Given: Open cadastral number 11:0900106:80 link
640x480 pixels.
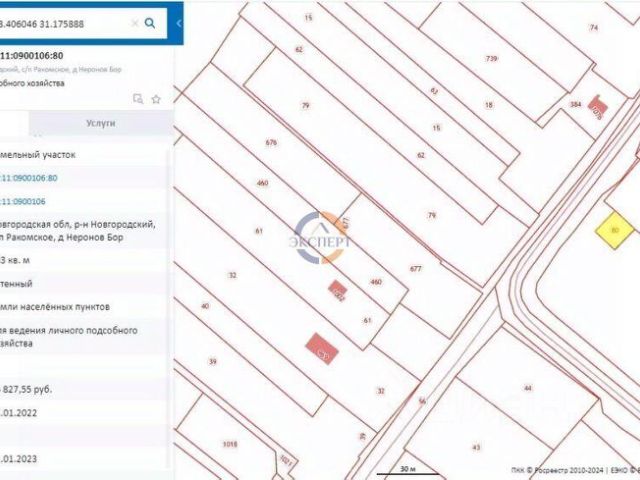Looking at the screenshot, I should tap(29, 178).
